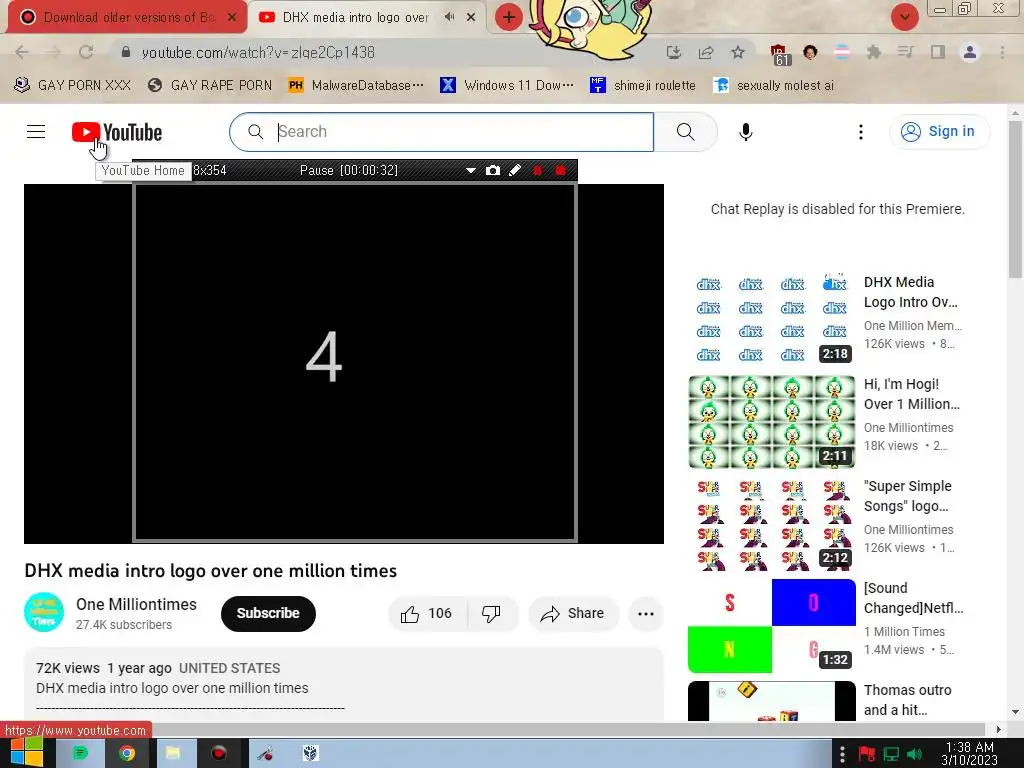Open DHX Media Logo Intro thumbnail
The image size is (1024, 768).
(771, 319)
